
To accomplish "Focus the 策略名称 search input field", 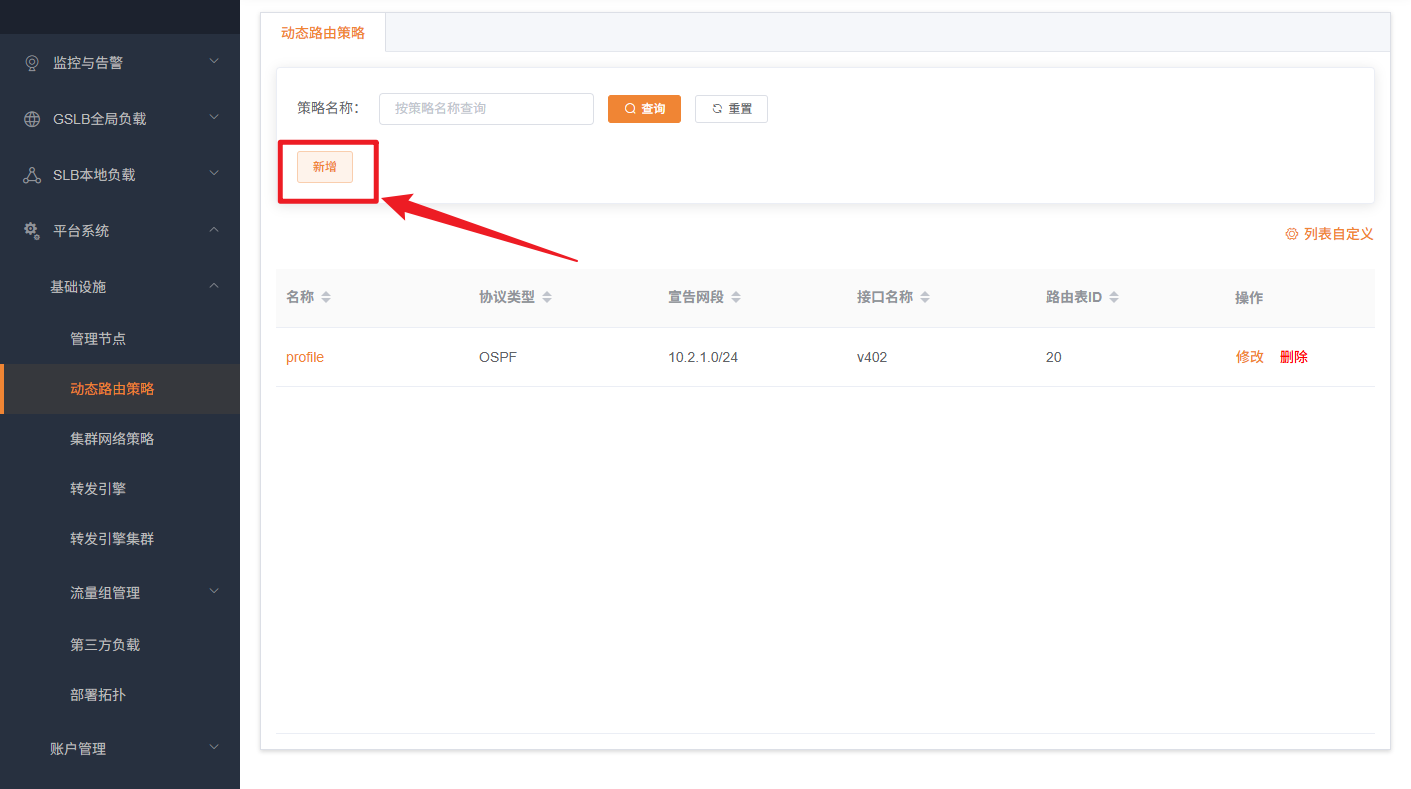I will click(x=486, y=109).
